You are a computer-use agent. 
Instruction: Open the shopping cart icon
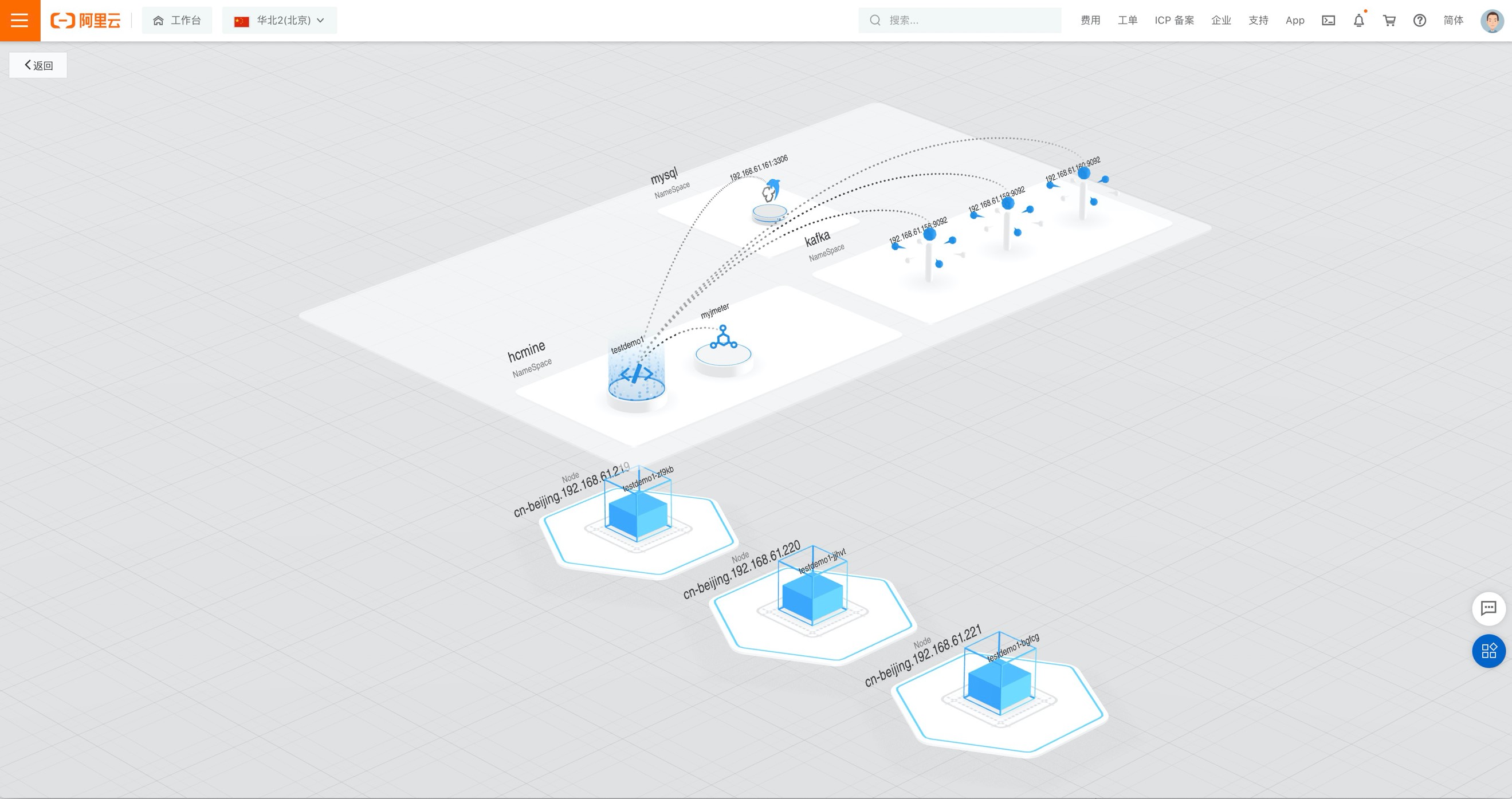(1389, 21)
